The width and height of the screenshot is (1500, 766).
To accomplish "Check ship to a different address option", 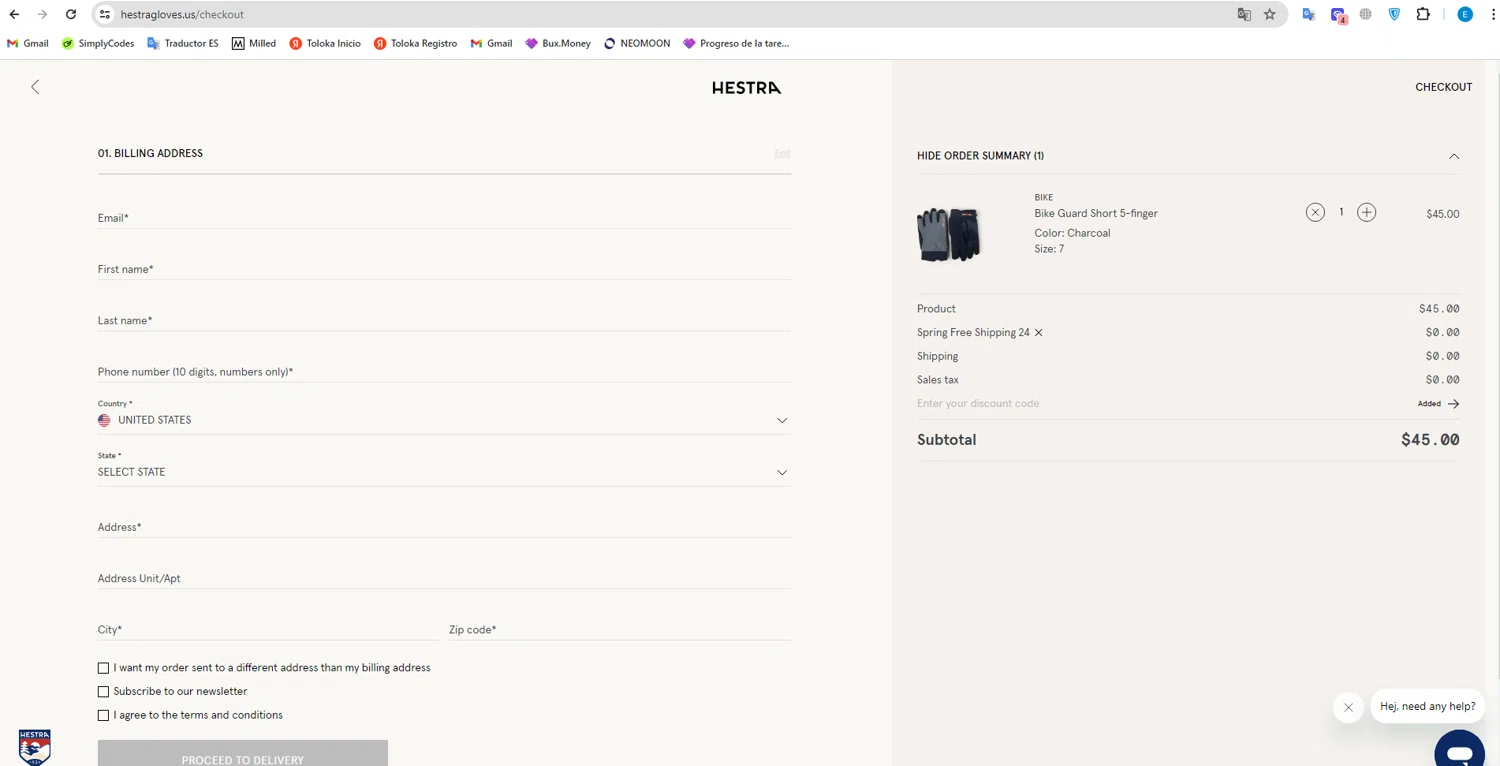I will 103,668.
